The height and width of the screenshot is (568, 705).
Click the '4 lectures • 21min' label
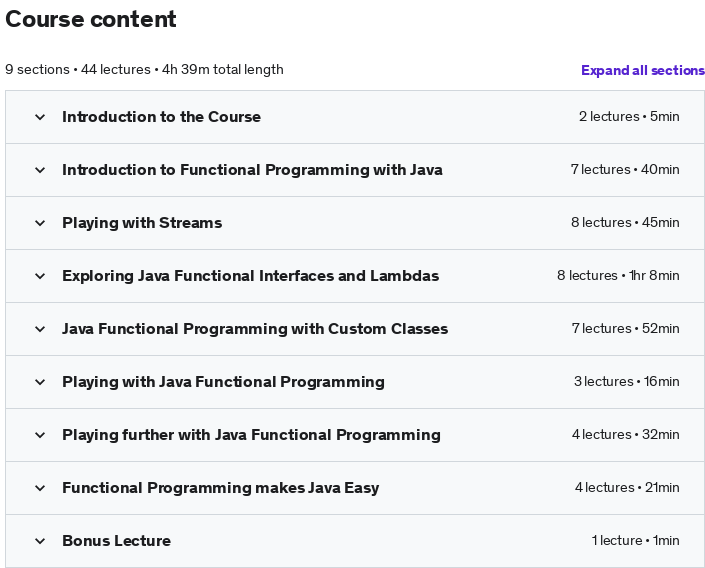627,488
